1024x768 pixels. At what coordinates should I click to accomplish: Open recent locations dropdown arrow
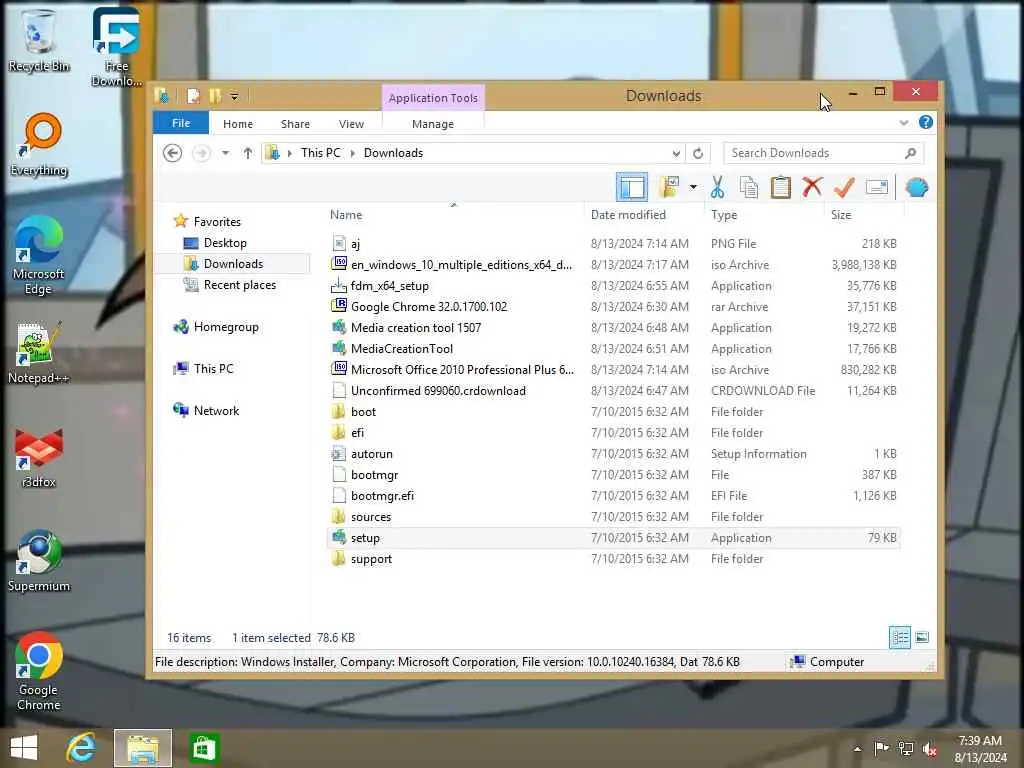(225, 153)
